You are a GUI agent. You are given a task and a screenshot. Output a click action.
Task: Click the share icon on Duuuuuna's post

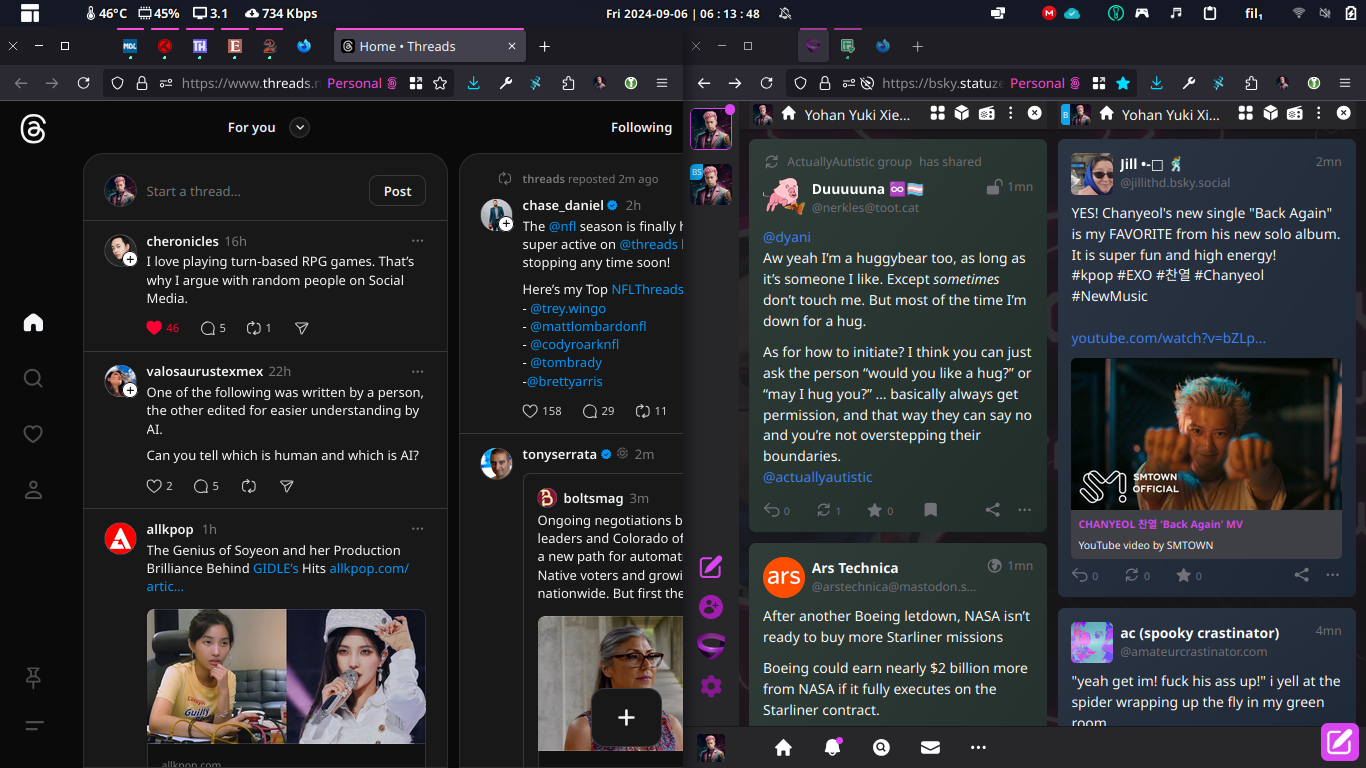(x=992, y=510)
